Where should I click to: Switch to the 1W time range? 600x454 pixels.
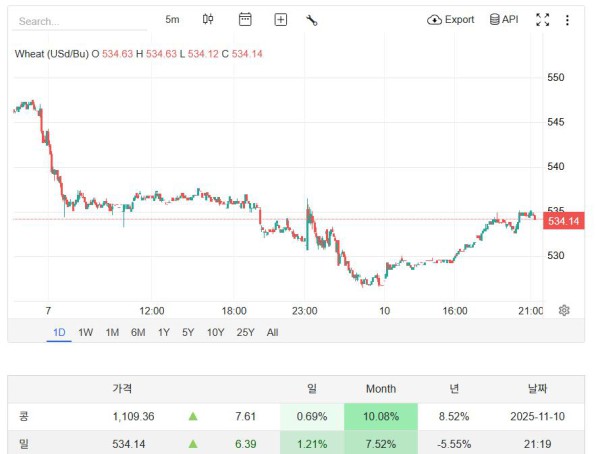pyautogui.click(x=86, y=332)
